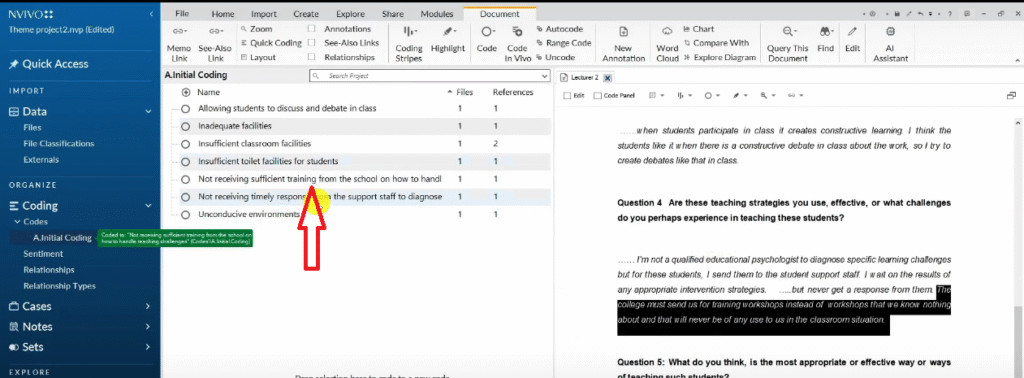Select Quick Coding in the ribbon
The width and height of the screenshot is (1024, 378).
pyautogui.click(x=270, y=43)
